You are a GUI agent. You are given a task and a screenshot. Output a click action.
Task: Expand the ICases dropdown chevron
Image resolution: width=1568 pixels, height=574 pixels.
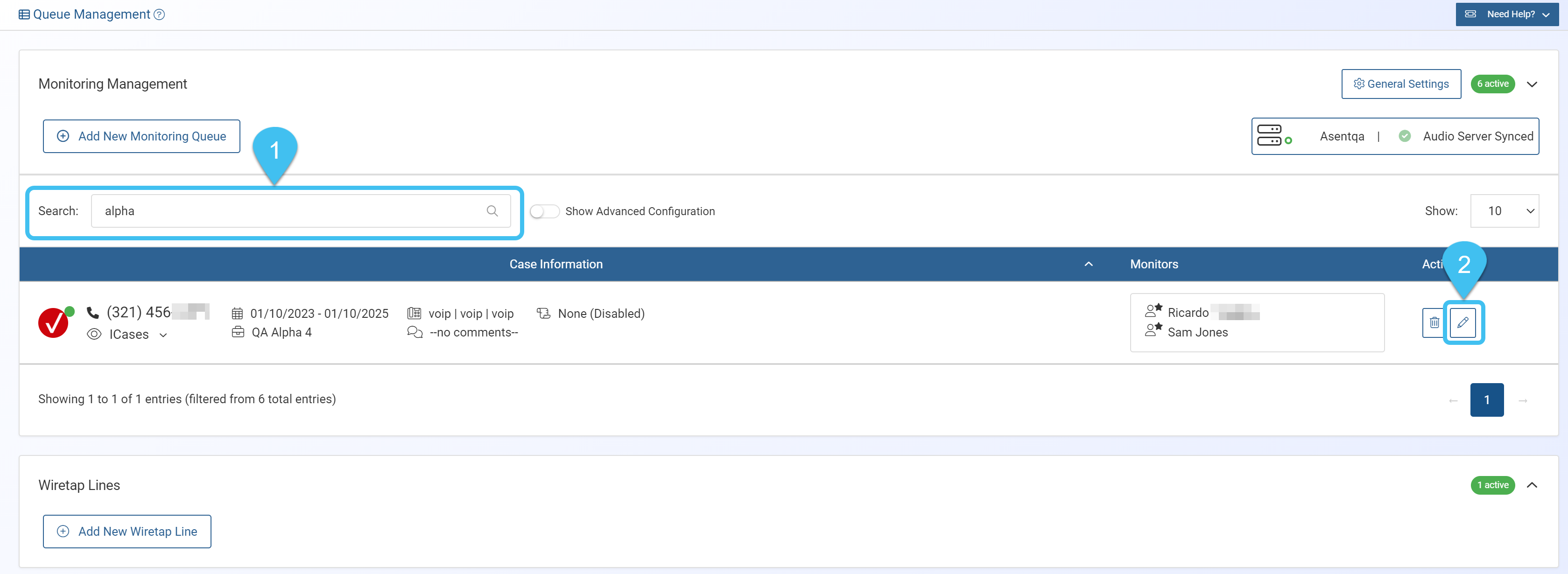click(x=163, y=335)
